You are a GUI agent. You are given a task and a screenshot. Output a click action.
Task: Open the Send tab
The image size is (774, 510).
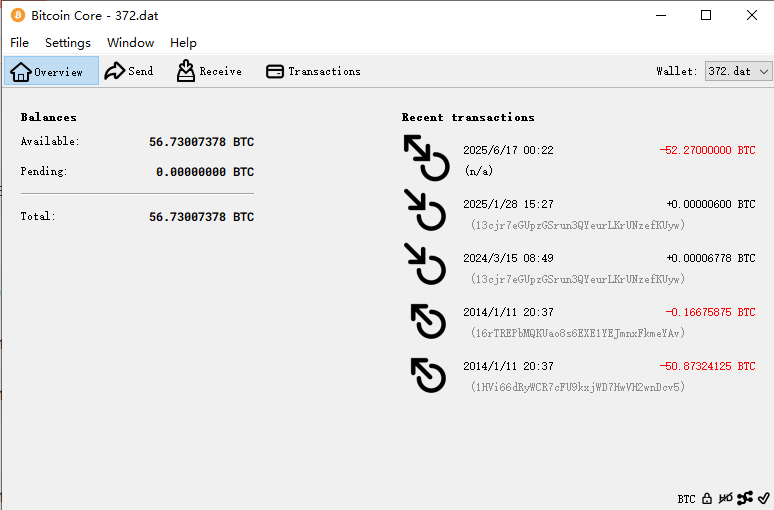coord(129,71)
